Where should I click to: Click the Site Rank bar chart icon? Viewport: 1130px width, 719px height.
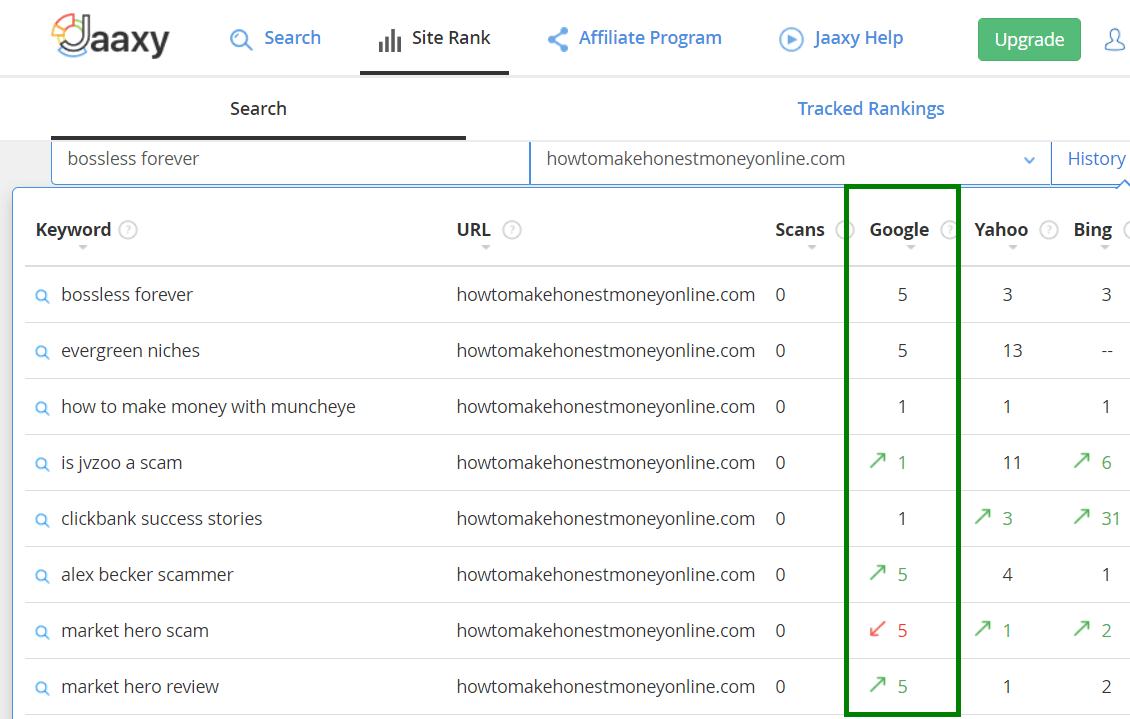[x=390, y=40]
